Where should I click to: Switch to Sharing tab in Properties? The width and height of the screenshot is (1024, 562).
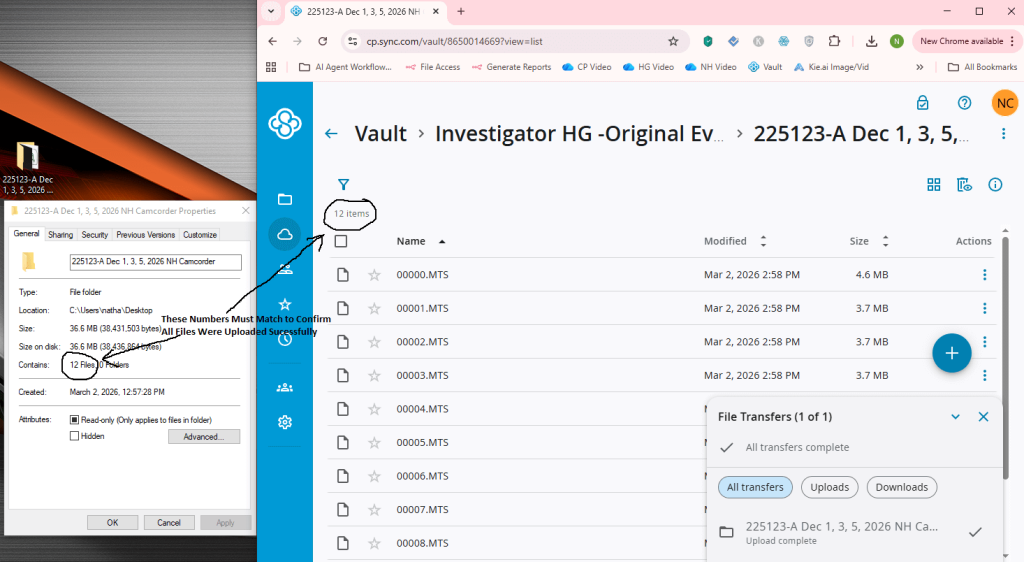click(60, 235)
